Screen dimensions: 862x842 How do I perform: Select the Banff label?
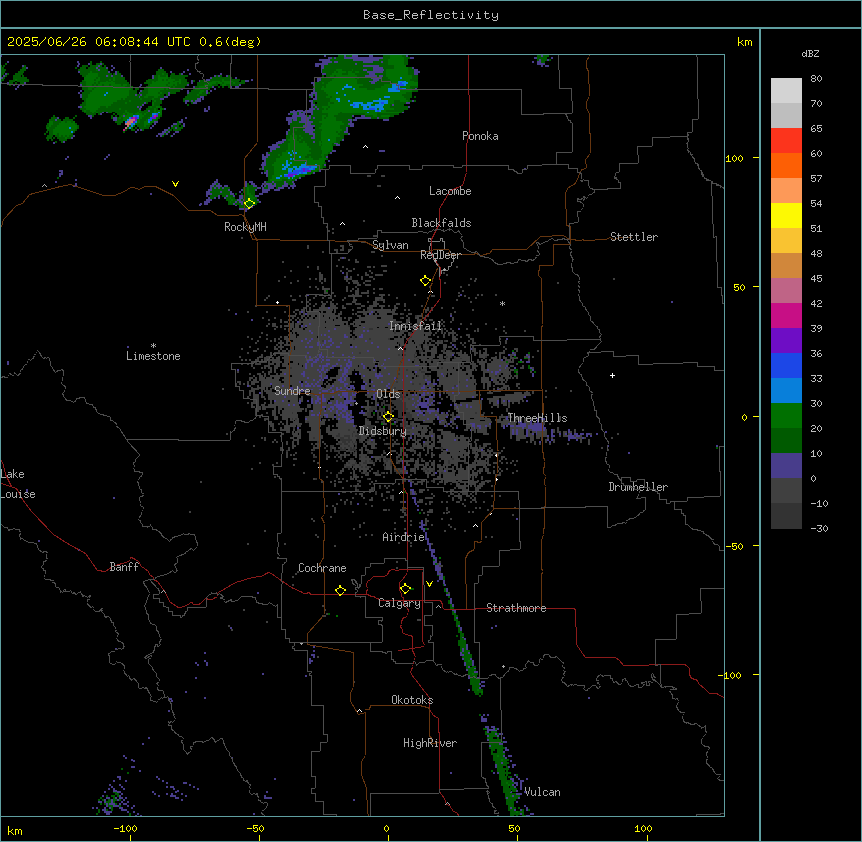124,567
